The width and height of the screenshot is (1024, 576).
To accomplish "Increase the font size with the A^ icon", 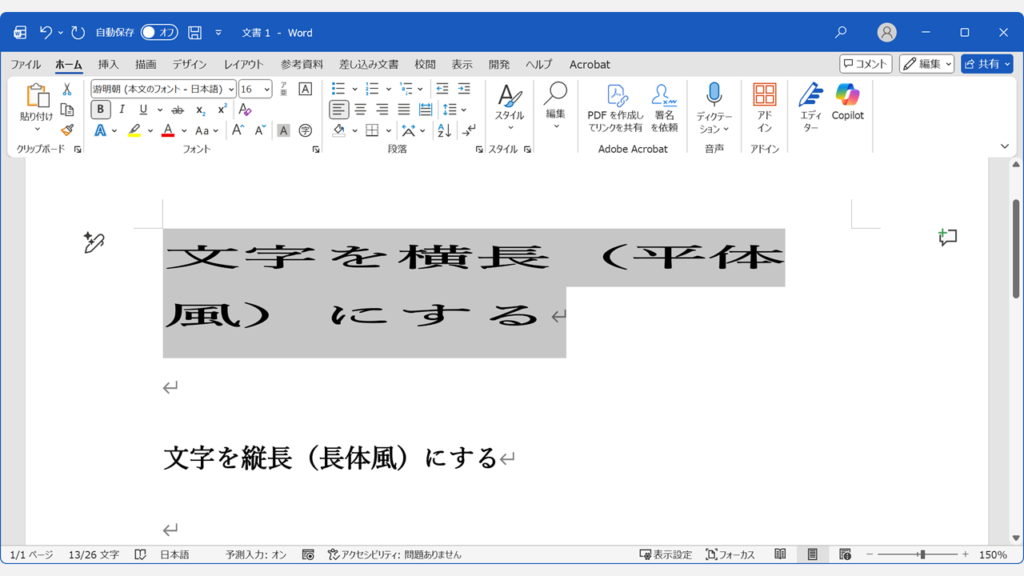I will click(x=237, y=128).
